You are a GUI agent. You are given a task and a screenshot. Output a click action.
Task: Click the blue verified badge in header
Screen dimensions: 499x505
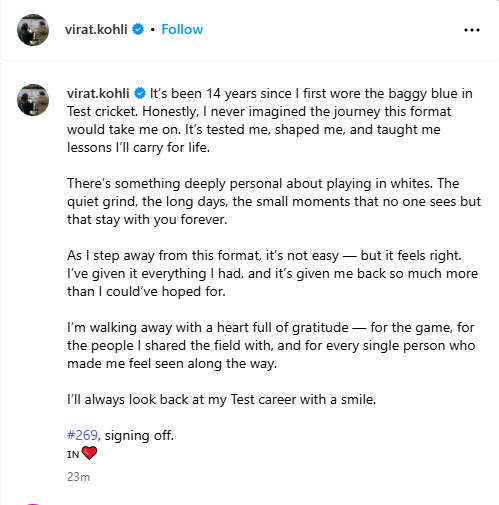point(138,29)
